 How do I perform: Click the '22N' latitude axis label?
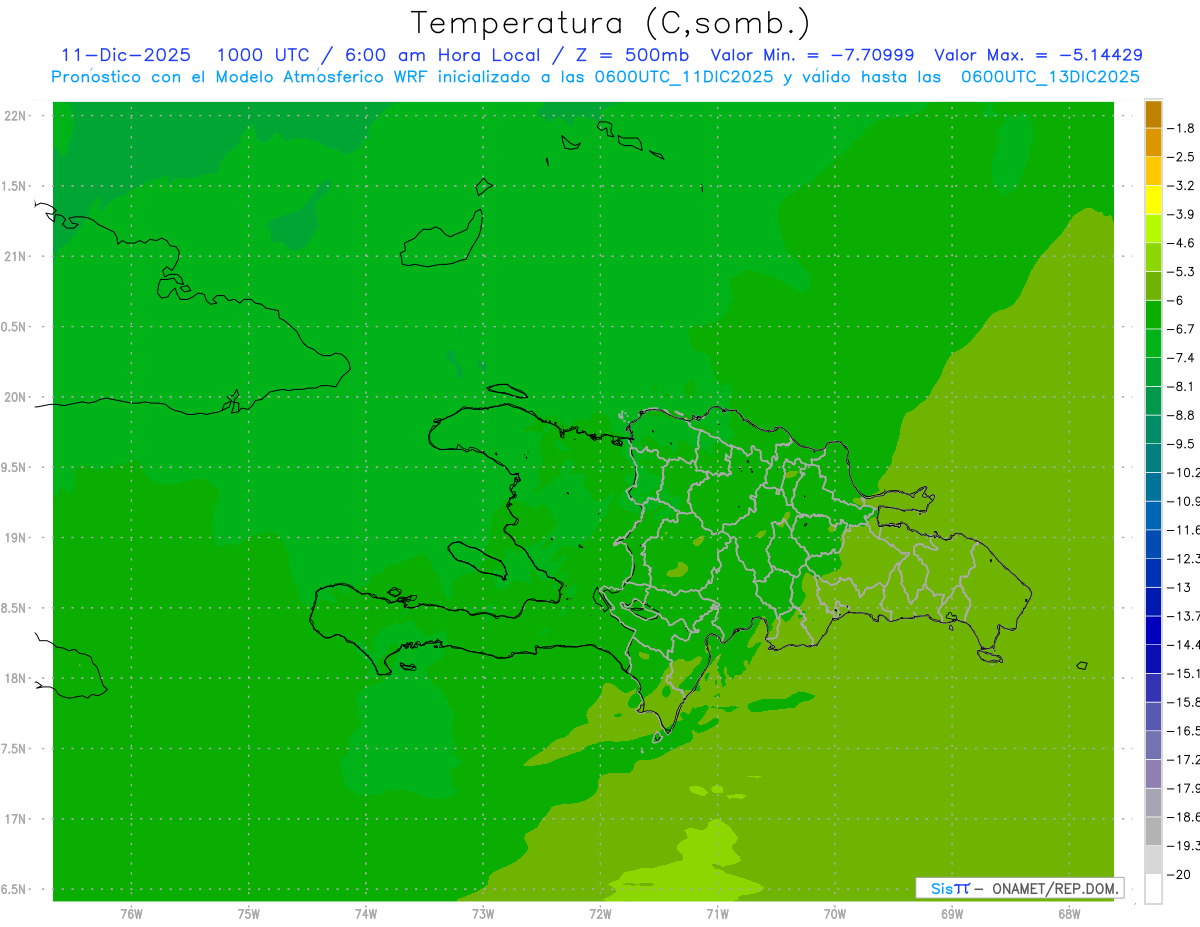[x=17, y=116]
